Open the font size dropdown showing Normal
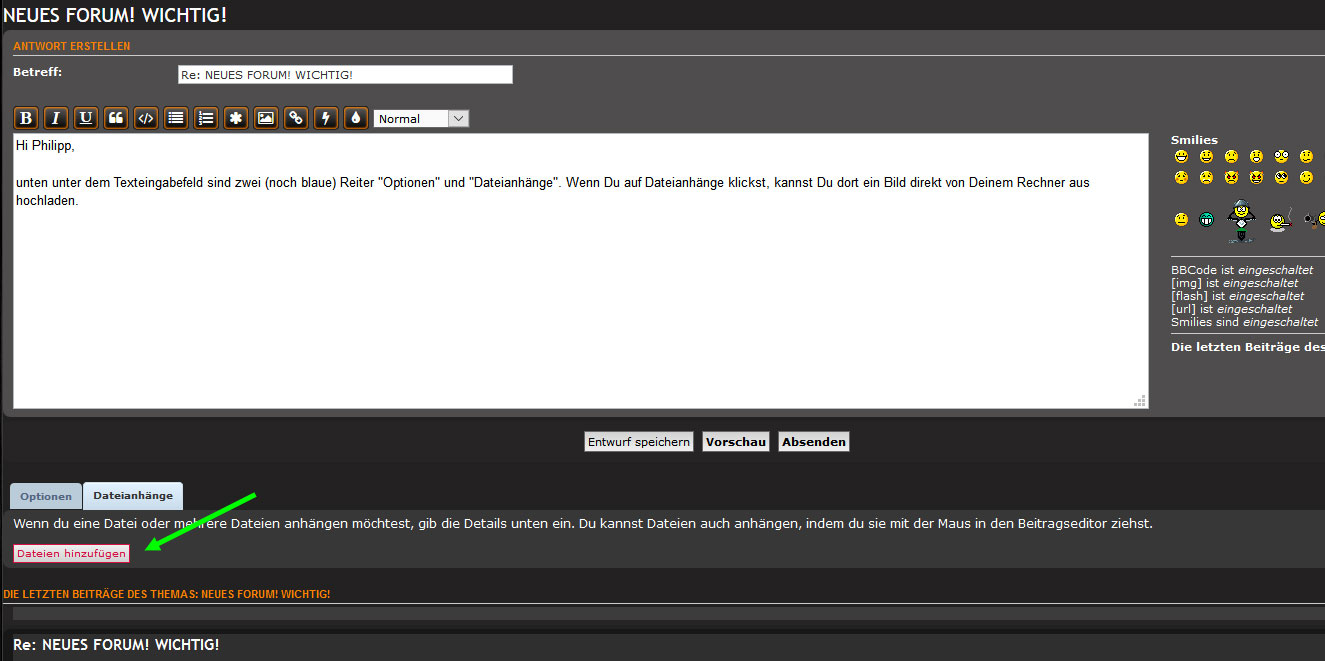The image size is (1325, 661). click(x=421, y=119)
